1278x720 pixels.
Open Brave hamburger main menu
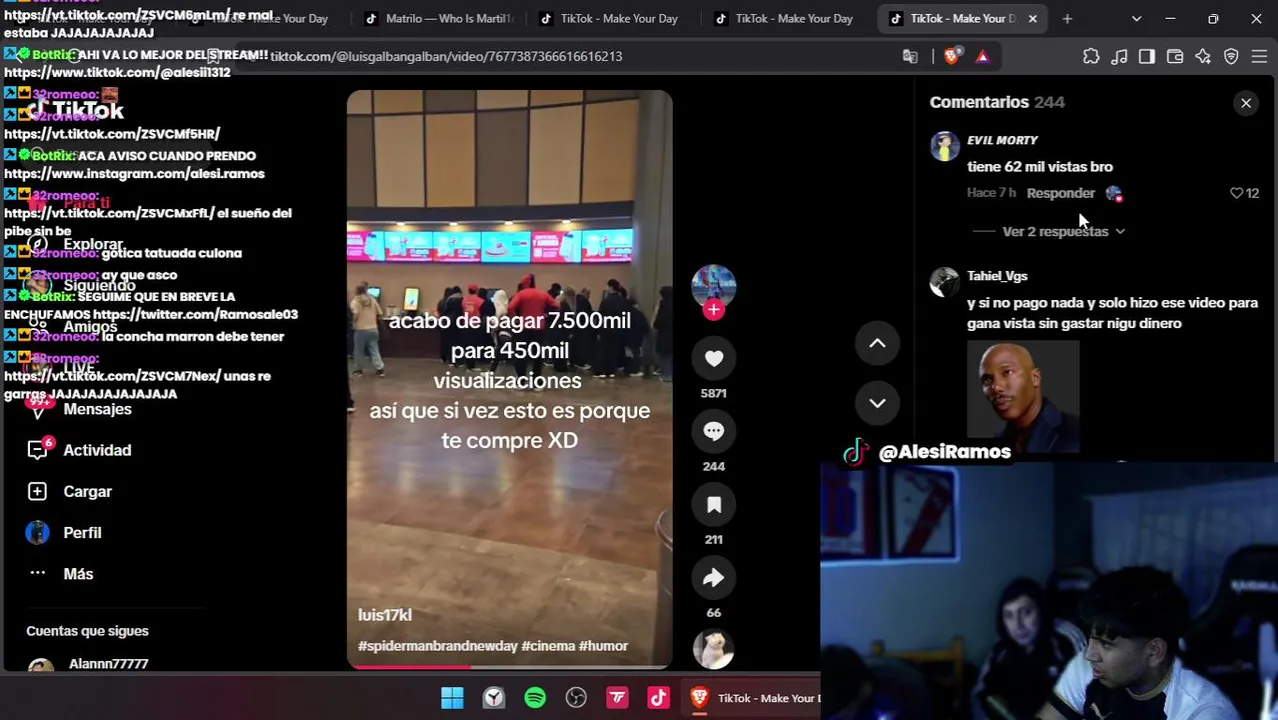[x=1259, y=57]
